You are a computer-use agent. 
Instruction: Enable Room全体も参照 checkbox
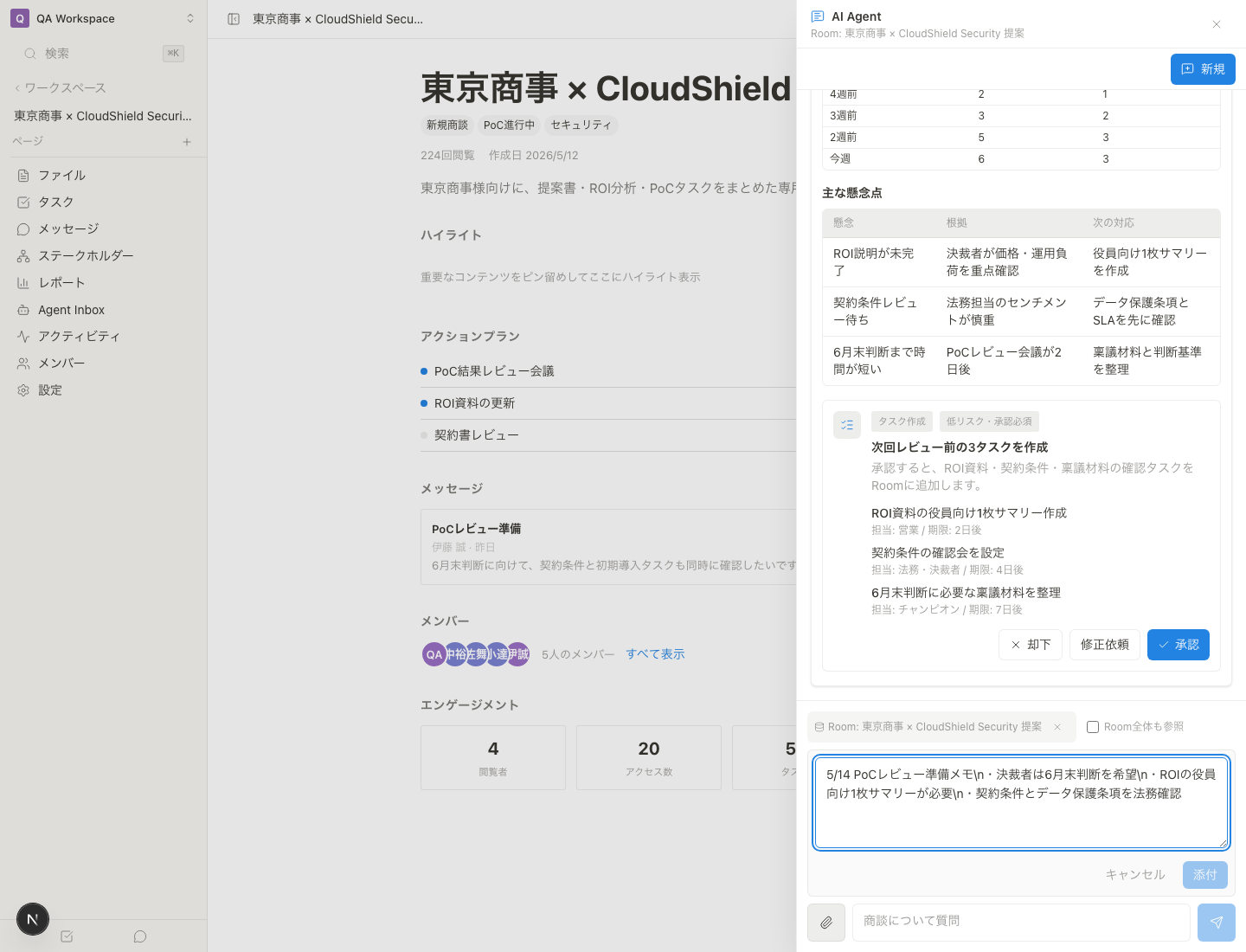[1093, 727]
